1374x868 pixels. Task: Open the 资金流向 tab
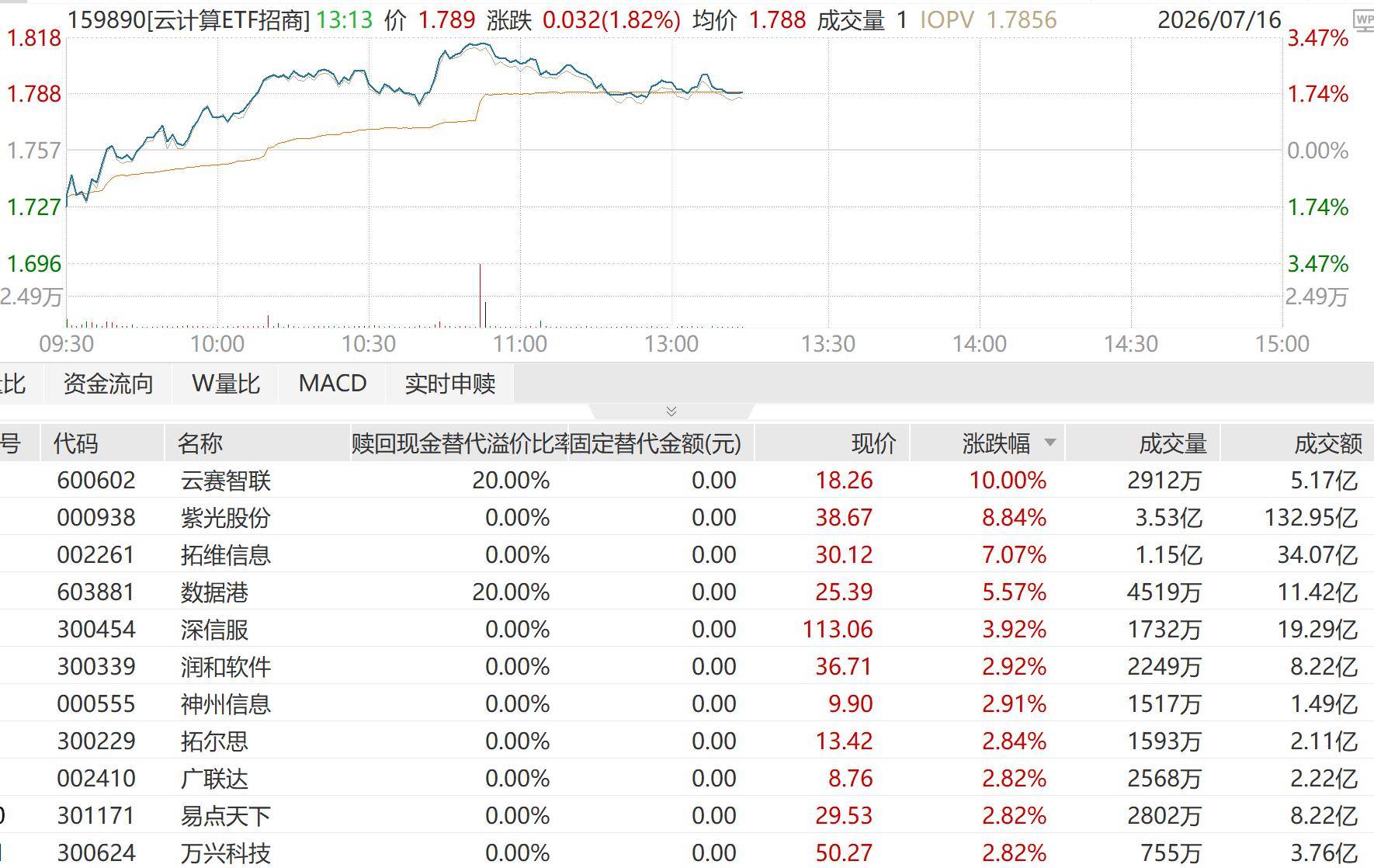click(x=108, y=384)
